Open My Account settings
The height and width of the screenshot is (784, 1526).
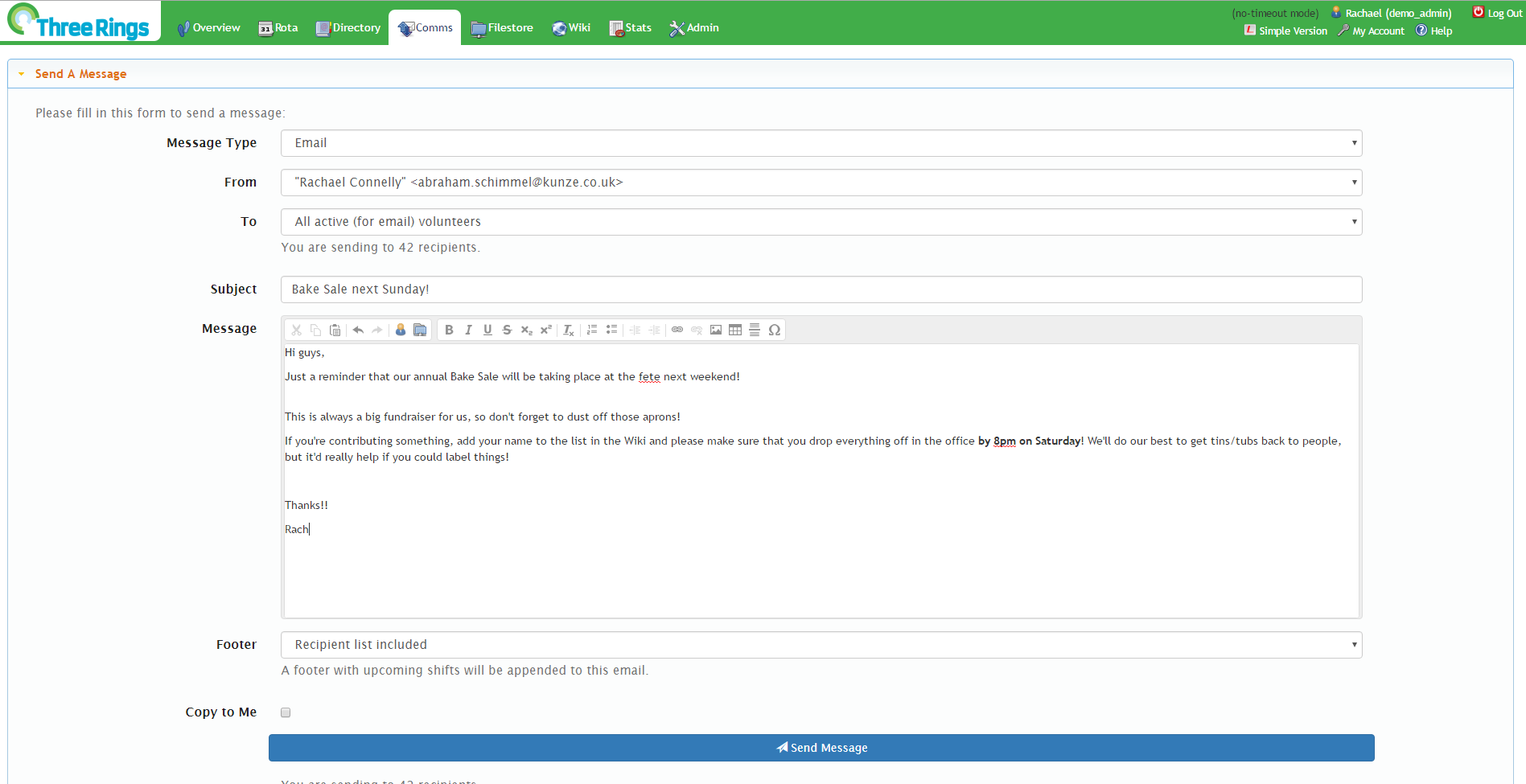[x=1371, y=31]
